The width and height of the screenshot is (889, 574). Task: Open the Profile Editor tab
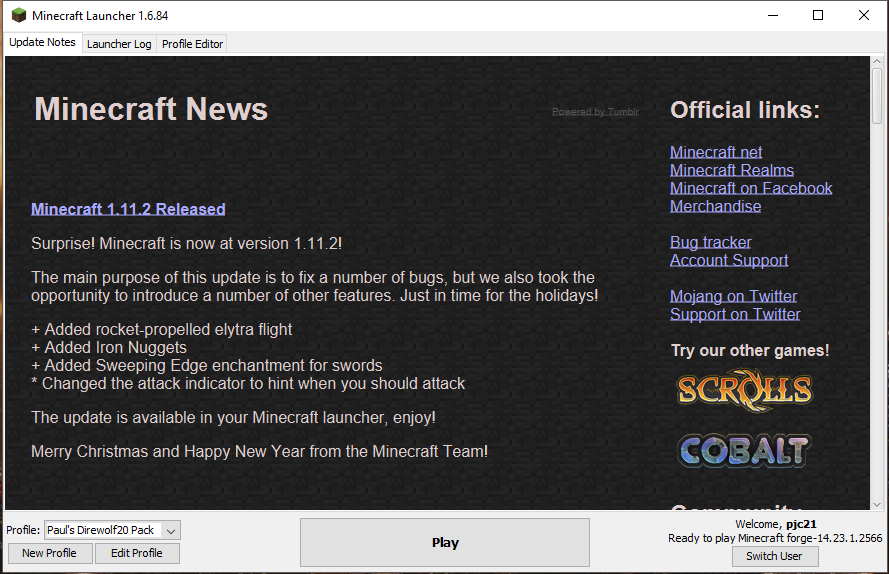(193, 44)
